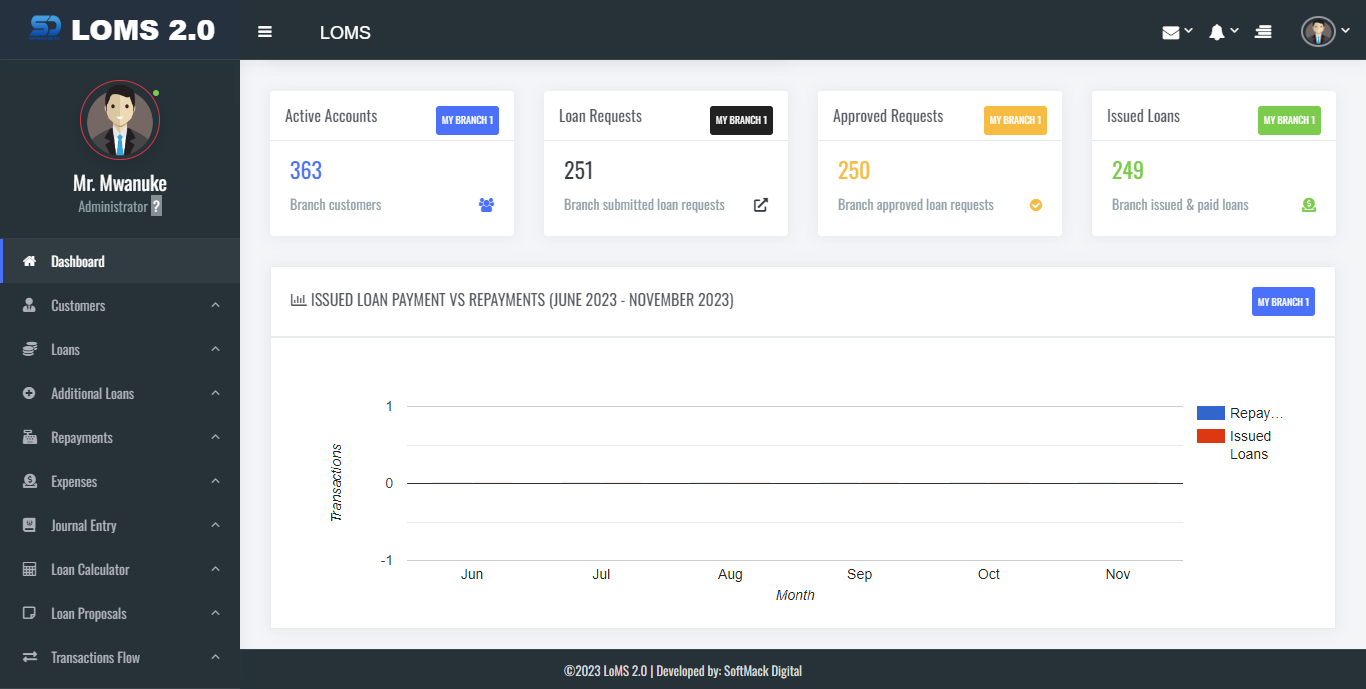Open the Dashboard menu item
The image size is (1366, 689).
pos(78,262)
